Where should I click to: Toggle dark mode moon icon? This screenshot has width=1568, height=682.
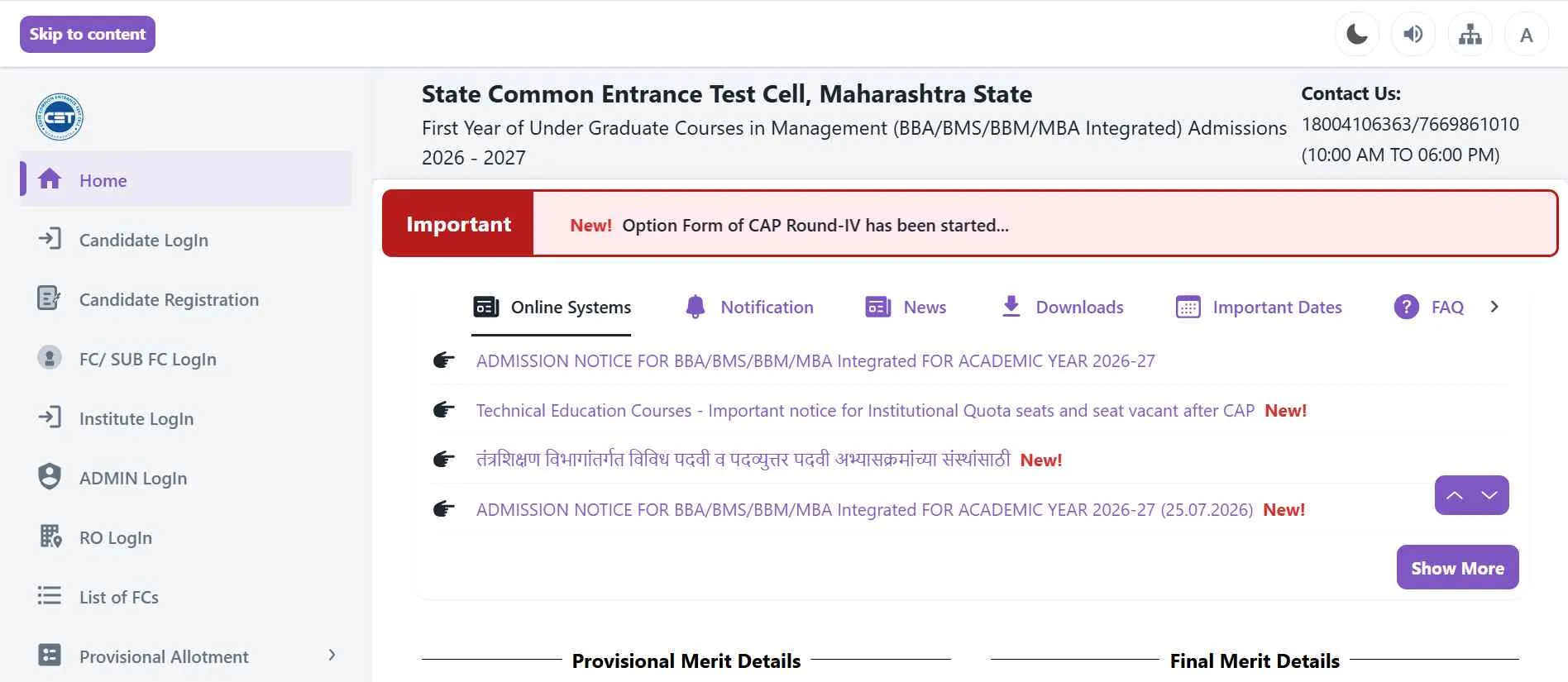pos(1357,35)
